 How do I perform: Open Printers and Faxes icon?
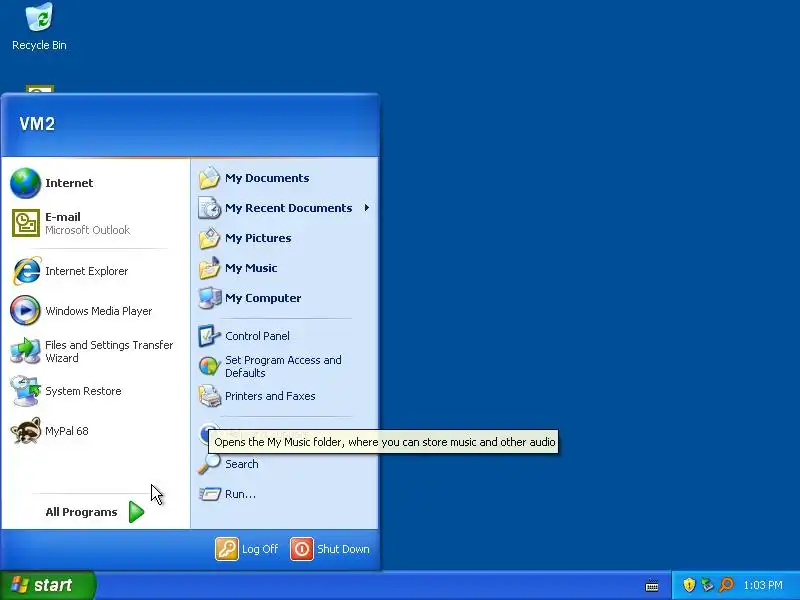click(209, 396)
